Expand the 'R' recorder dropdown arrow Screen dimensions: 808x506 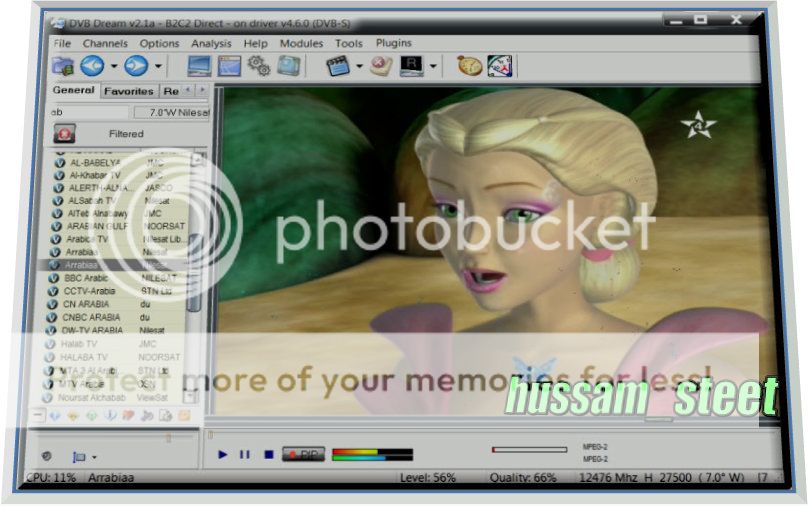(x=433, y=66)
